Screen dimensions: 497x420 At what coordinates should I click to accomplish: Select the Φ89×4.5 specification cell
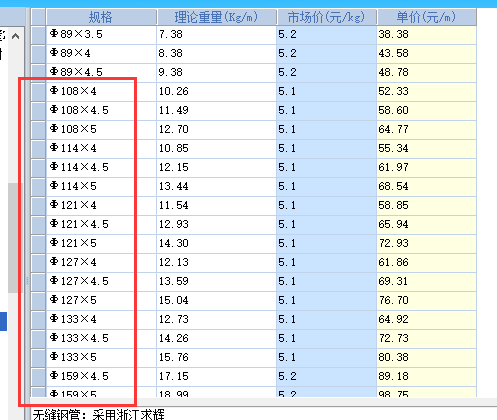(101, 72)
